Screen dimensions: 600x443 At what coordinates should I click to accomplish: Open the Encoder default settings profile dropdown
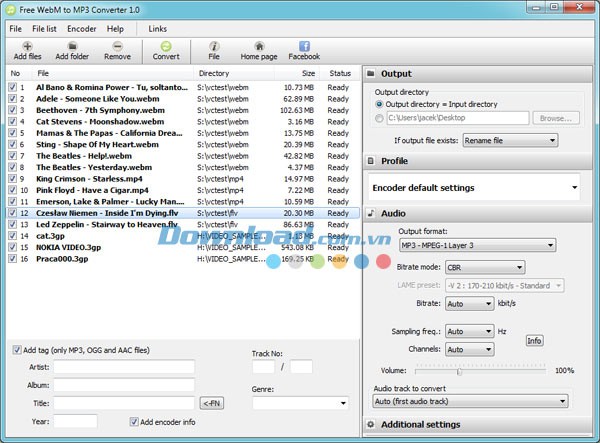474,187
